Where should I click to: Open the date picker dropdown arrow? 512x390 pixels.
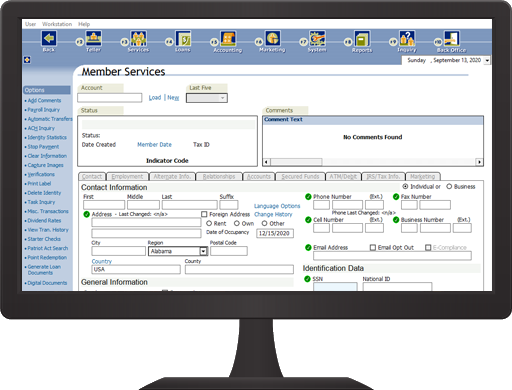(x=487, y=60)
